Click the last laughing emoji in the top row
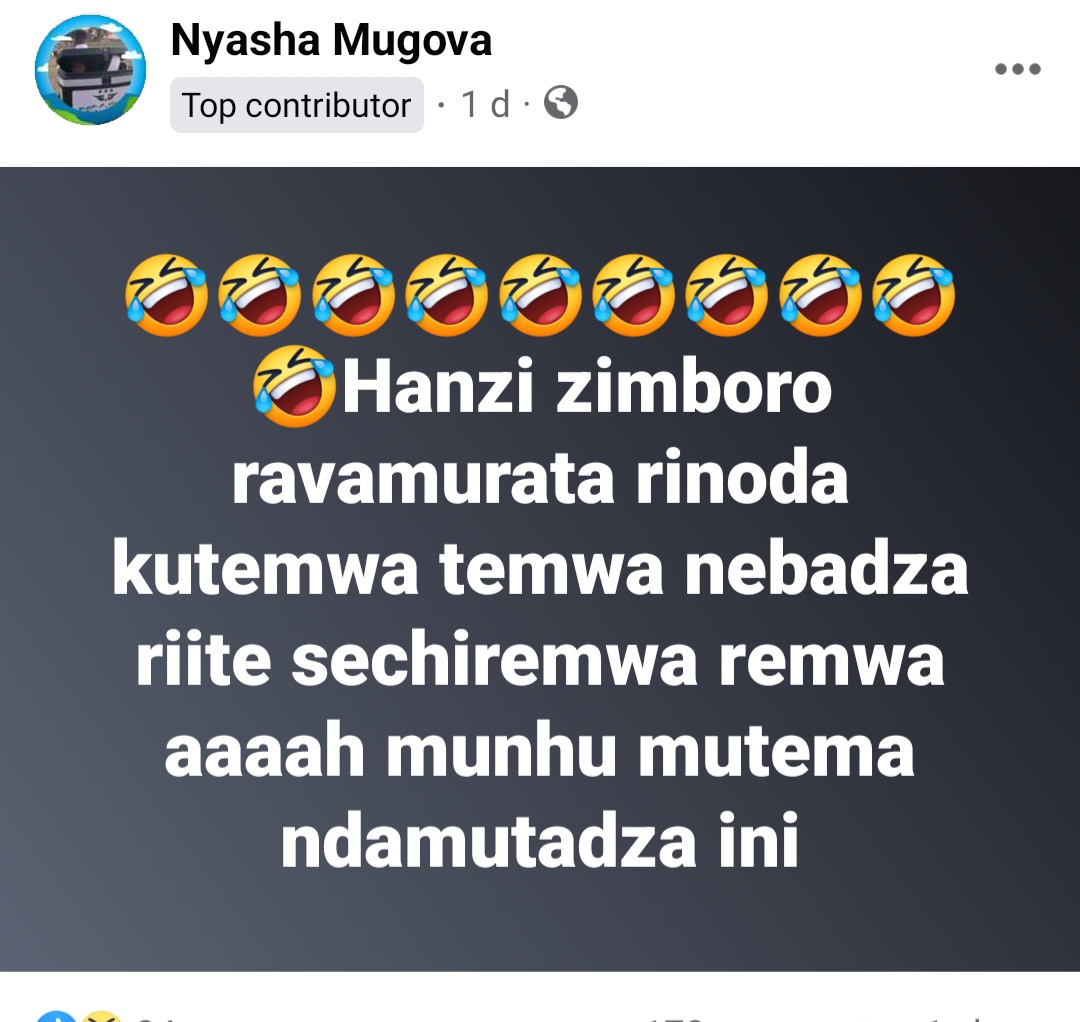This screenshot has width=1080, height=1022. coord(914,295)
